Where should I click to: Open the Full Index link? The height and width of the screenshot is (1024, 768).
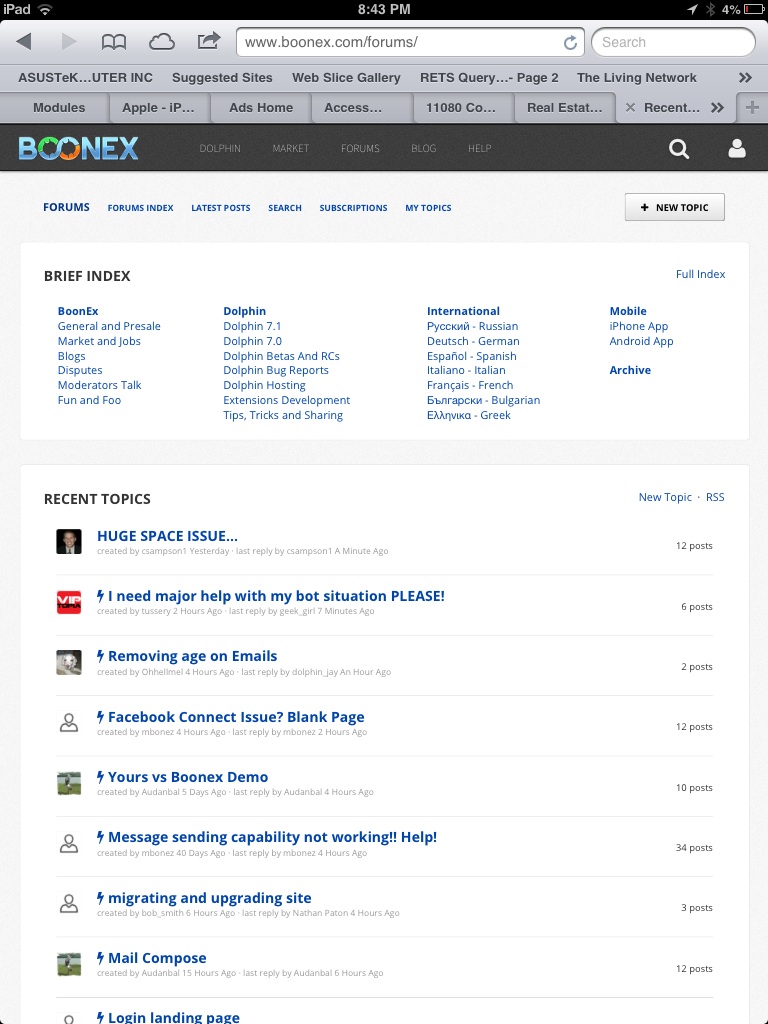(x=700, y=274)
